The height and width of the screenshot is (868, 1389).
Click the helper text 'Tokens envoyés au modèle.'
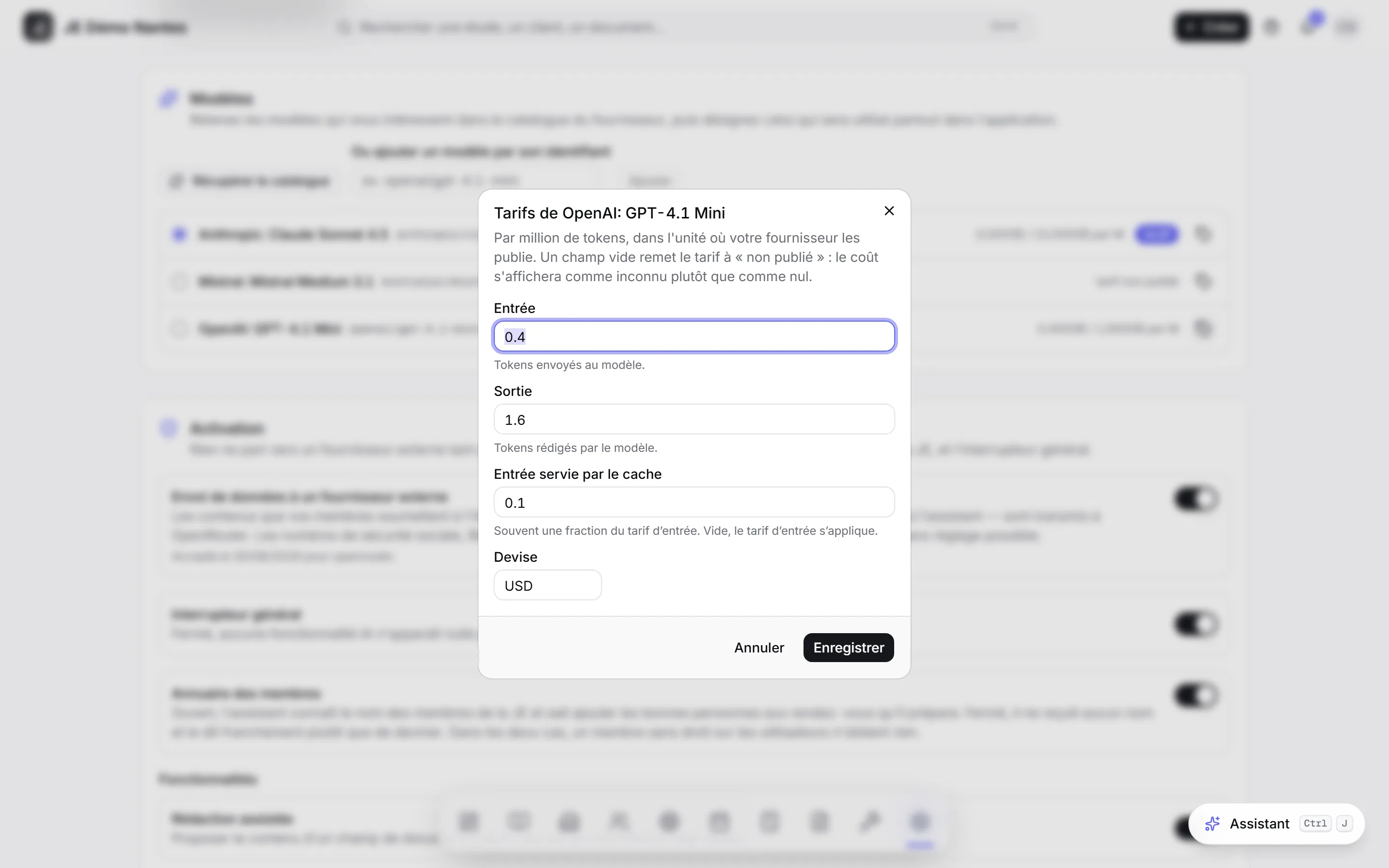pos(570,365)
